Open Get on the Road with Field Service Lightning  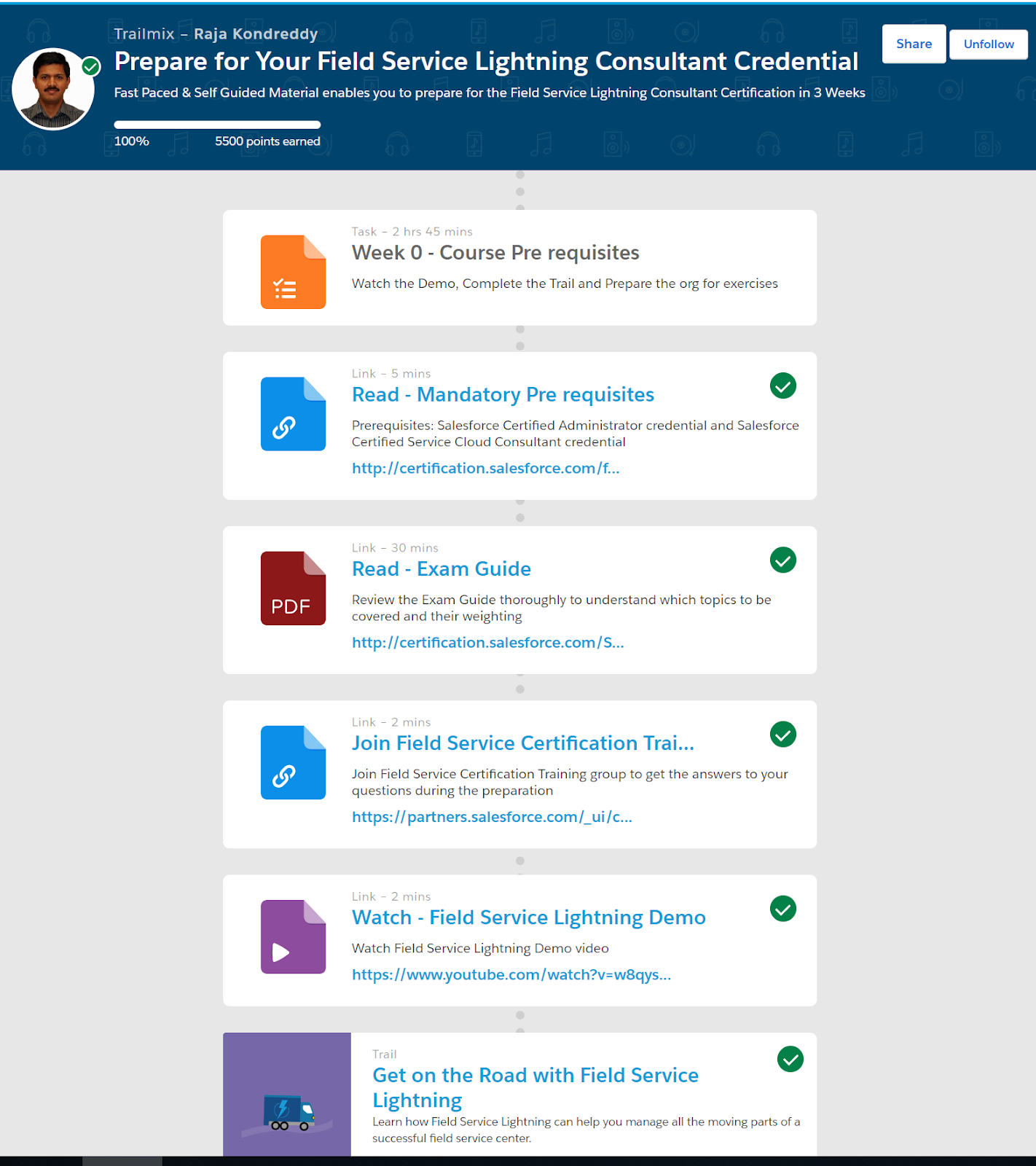(535, 1087)
